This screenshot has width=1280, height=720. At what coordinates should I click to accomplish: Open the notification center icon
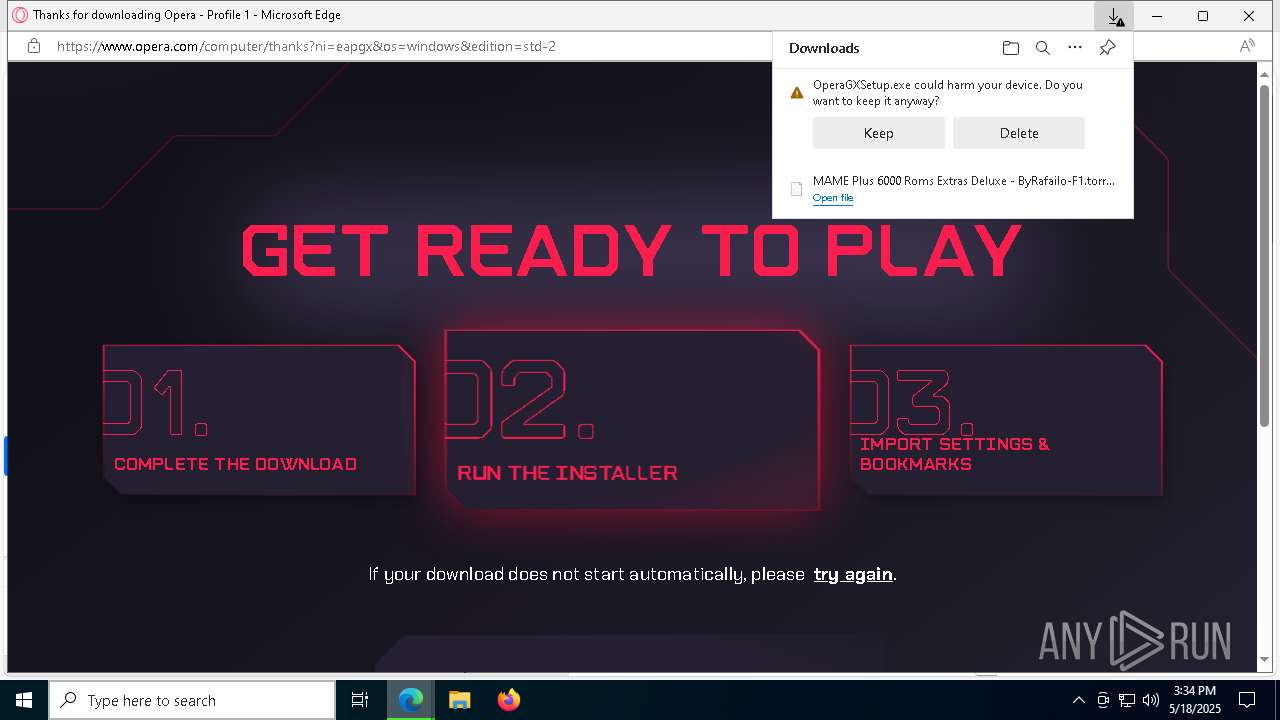1247,700
